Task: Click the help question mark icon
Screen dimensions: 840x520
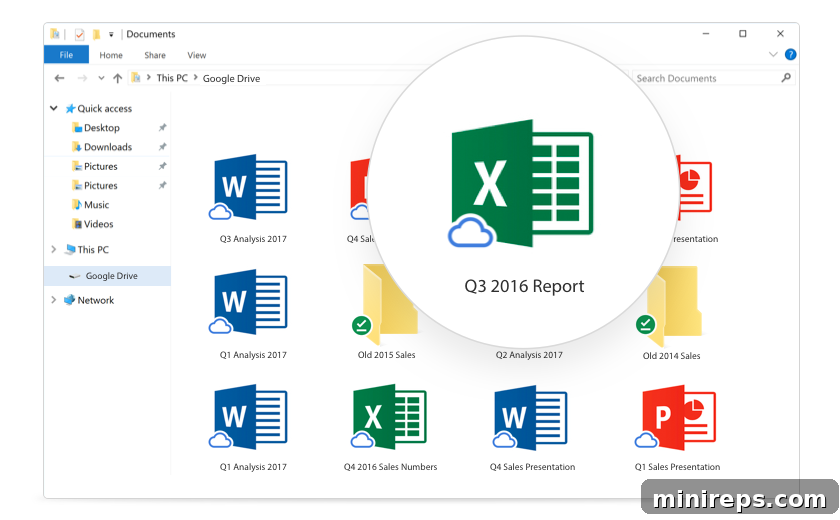Action: [x=790, y=55]
